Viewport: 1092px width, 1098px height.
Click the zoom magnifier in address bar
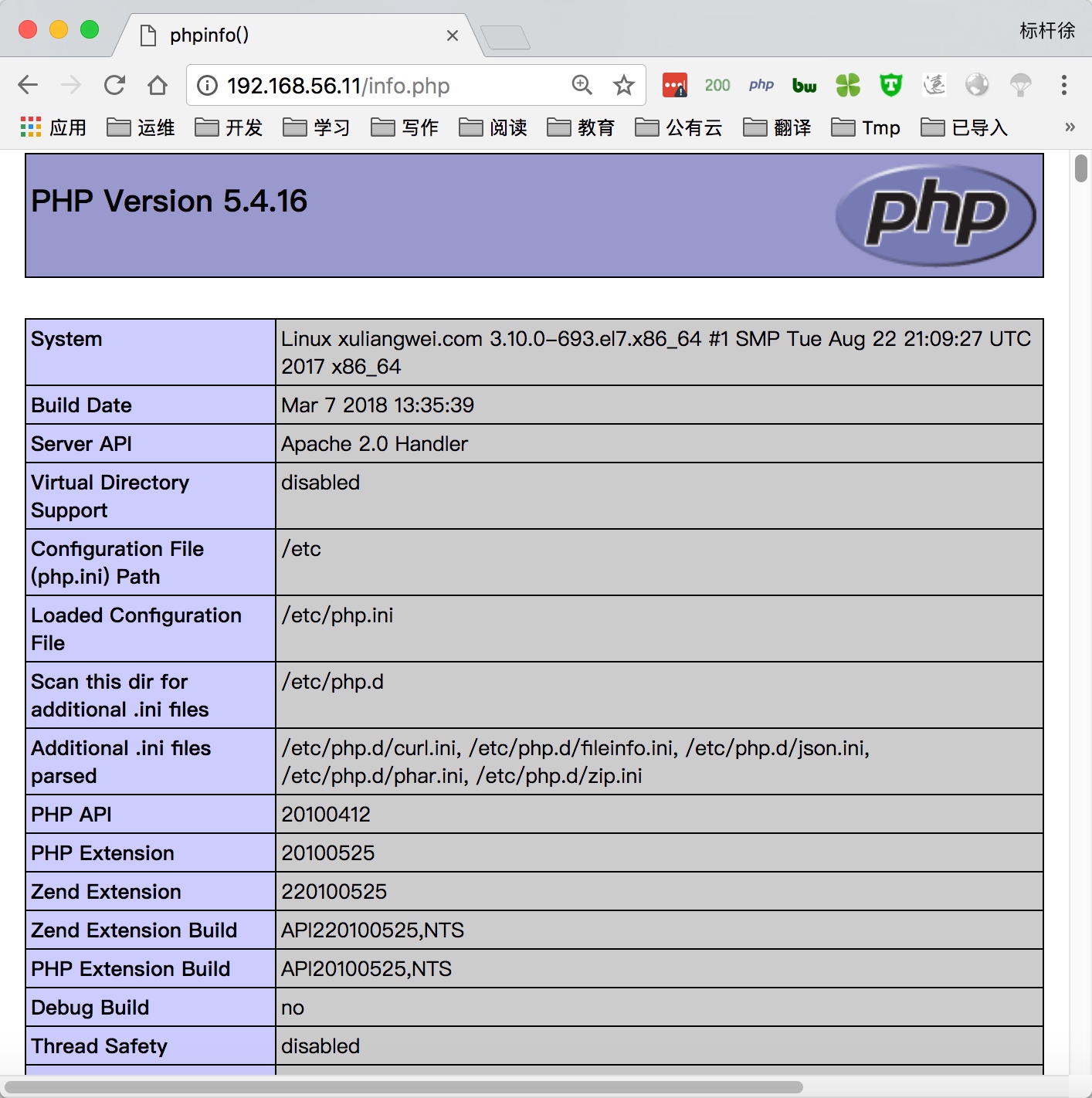582,85
